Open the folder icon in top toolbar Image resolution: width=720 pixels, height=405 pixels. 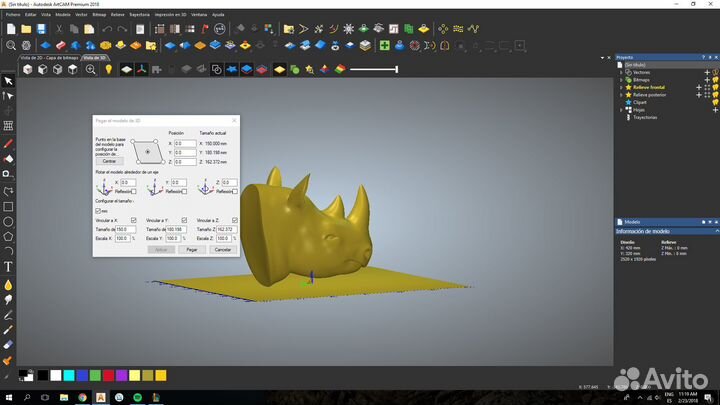tap(26, 29)
